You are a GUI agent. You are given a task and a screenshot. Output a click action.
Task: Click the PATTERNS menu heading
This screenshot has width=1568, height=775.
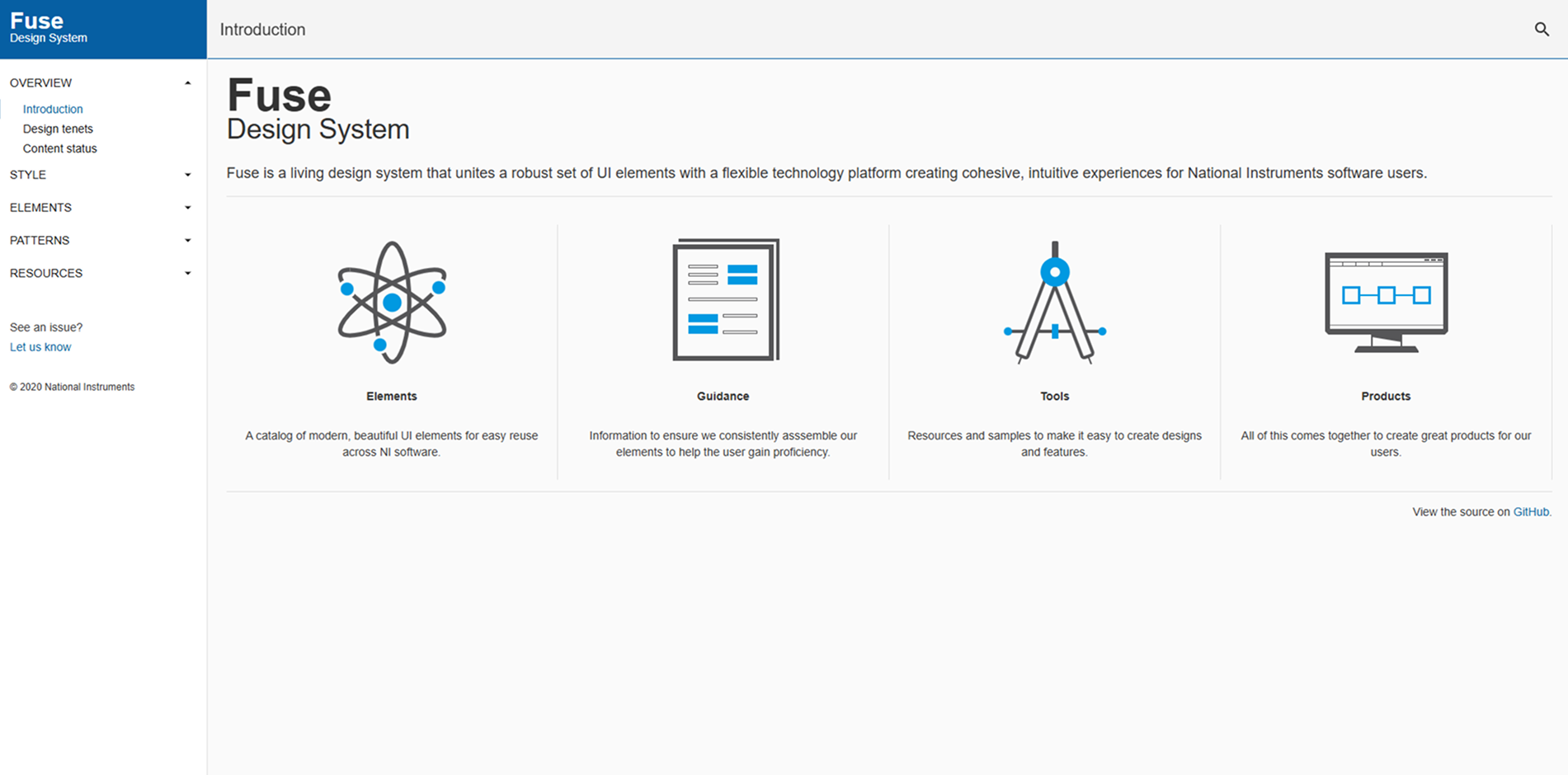tap(40, 241)
